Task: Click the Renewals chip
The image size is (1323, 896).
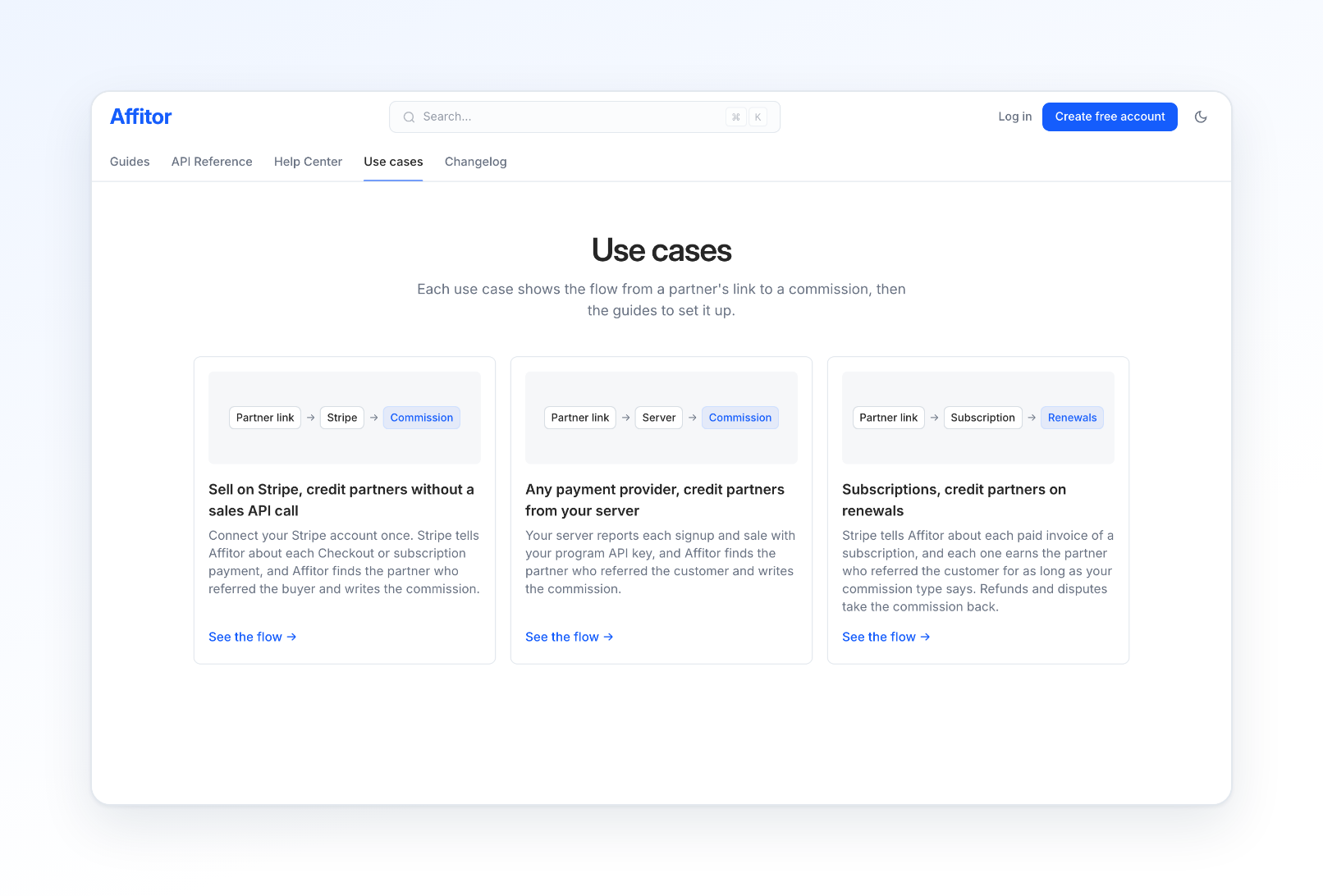Action: click(x=1073, y=418)
